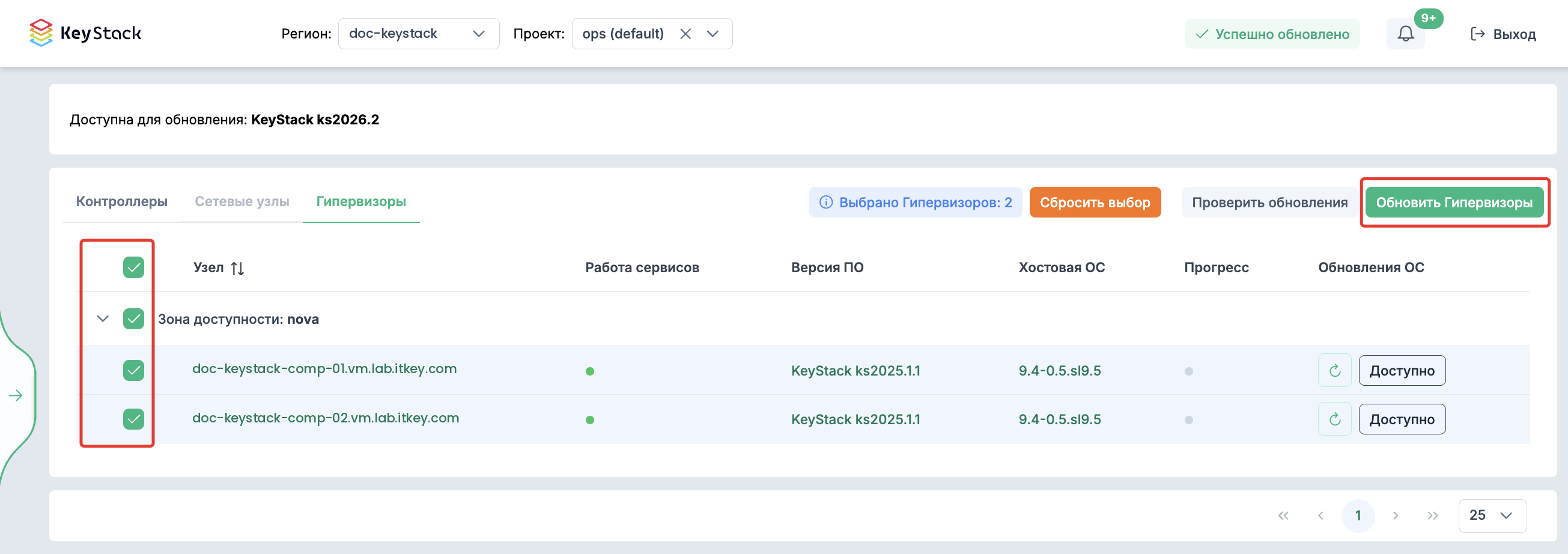
Task: Open the Проект dropdown arrow
Action: click(x=713, y=34)
